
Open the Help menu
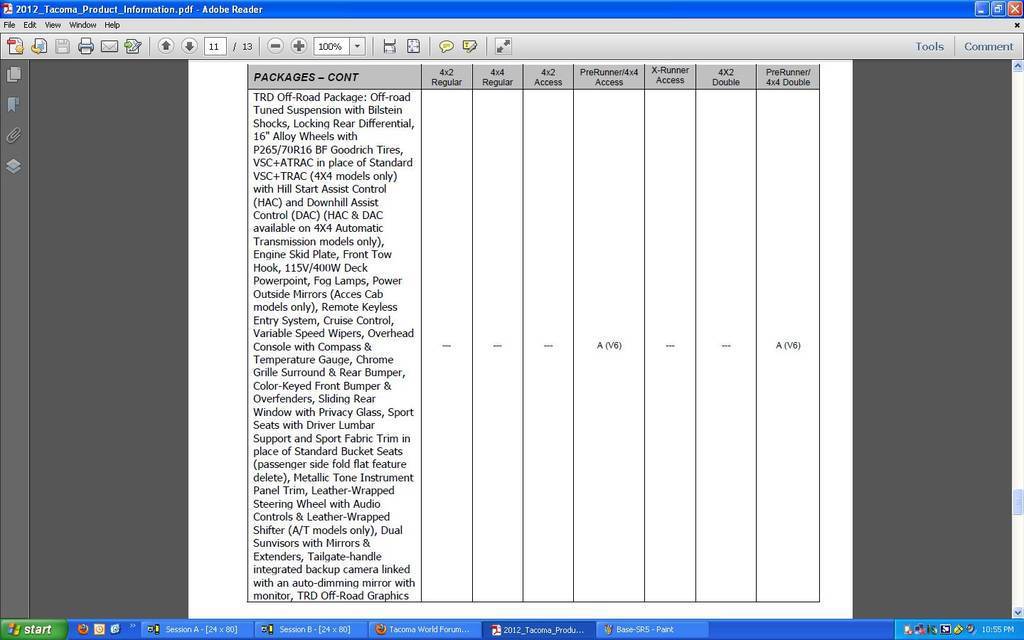click(112, 25)
